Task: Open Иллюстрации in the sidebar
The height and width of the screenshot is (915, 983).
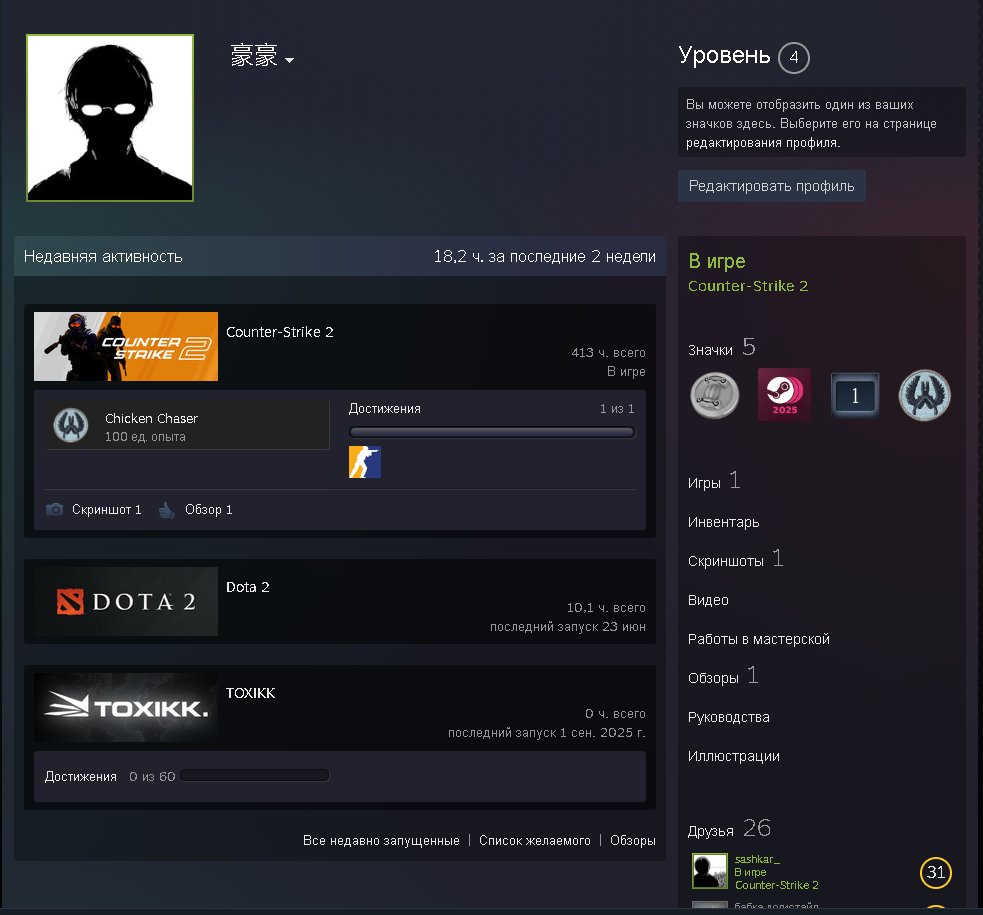Action: click(733, 756)
